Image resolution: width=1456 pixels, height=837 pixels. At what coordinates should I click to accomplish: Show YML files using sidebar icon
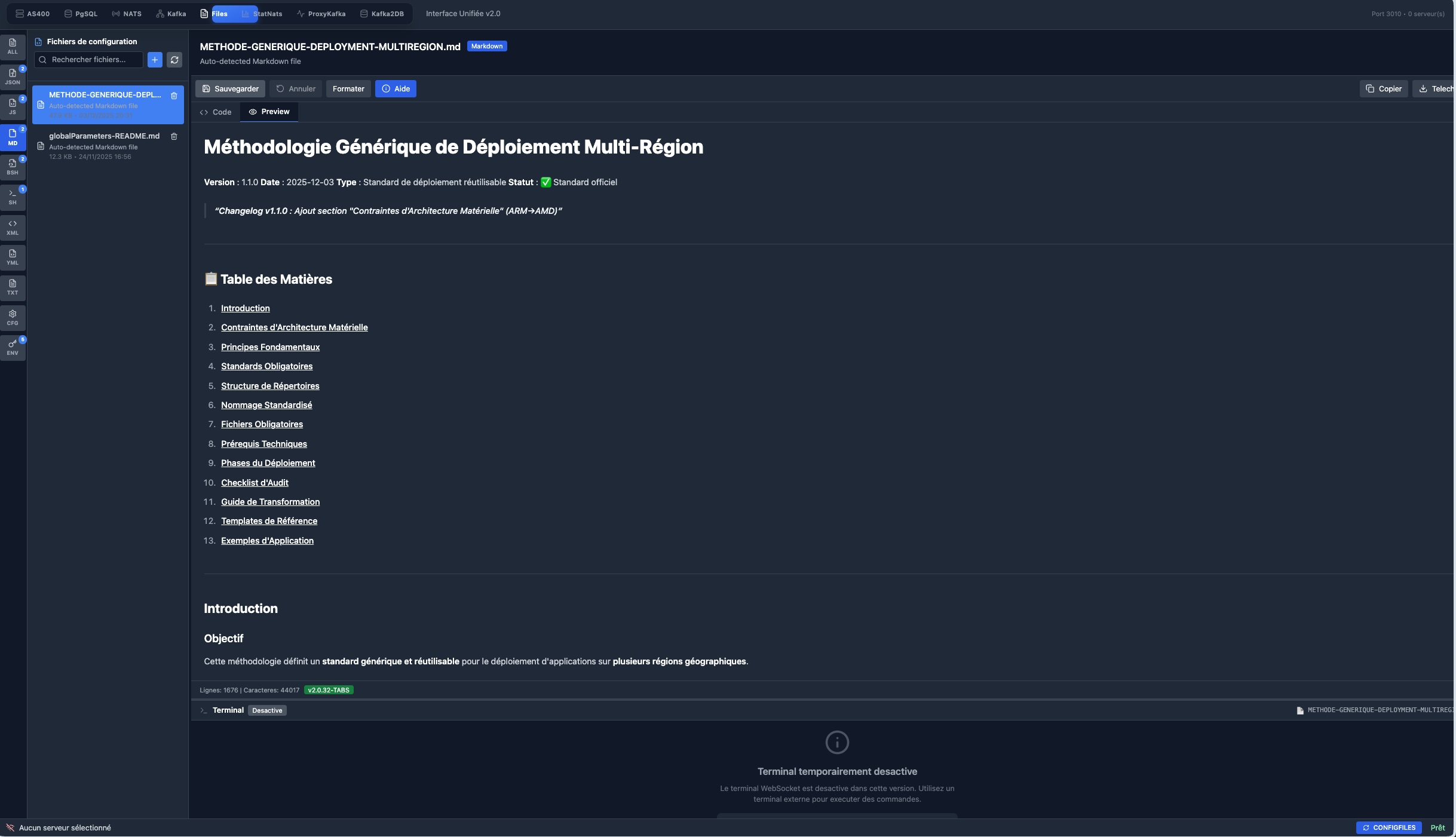[x=13, y=257]
